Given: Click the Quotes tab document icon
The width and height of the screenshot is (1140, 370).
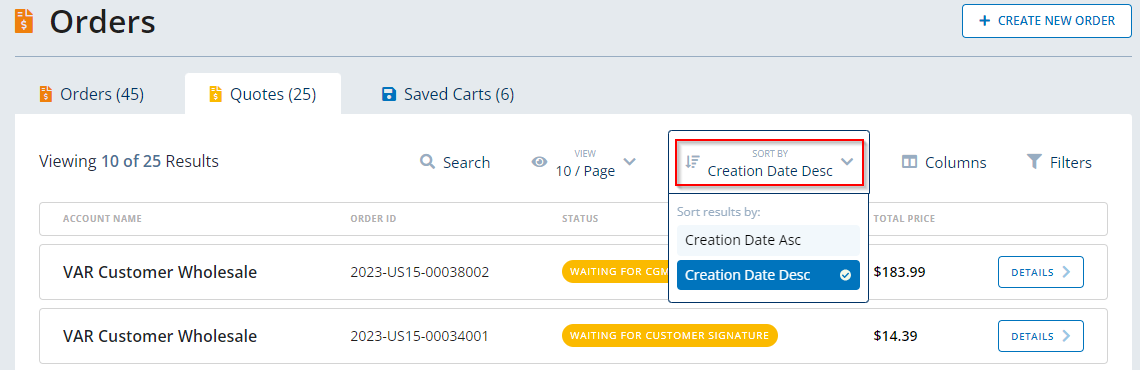Looking at the screenshot, I should [x=215, y=94].
